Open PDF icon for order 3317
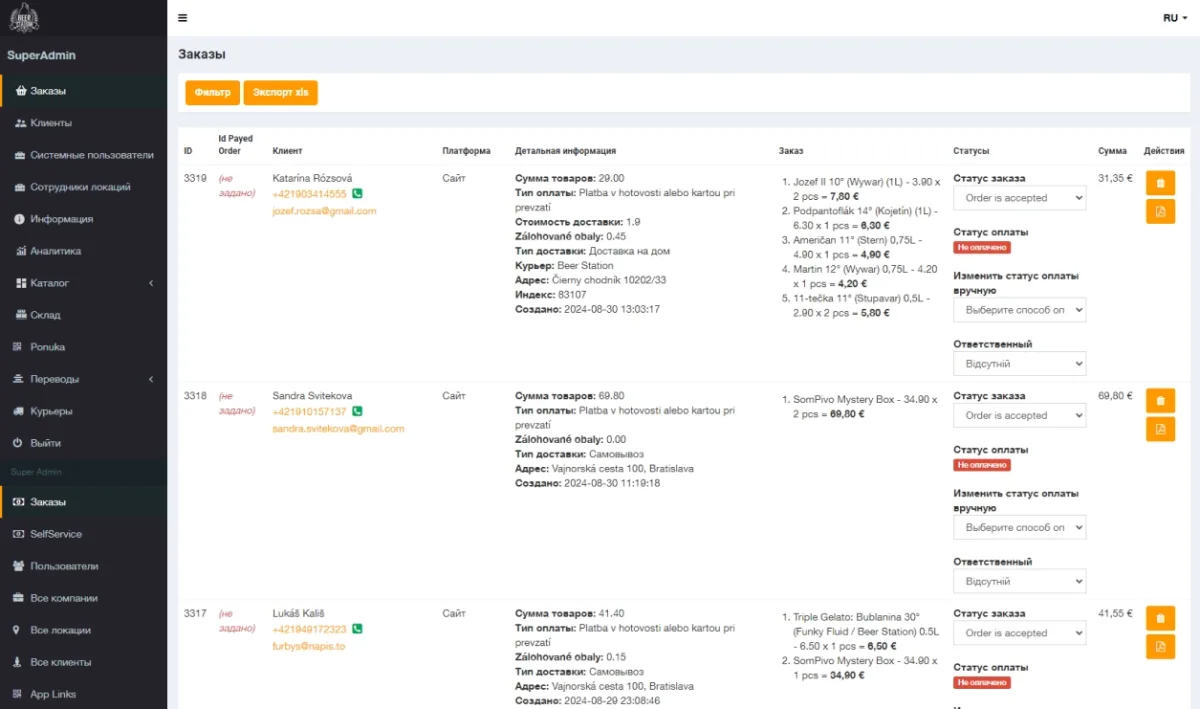Viewport: 1200px width, 709px height. [x=1160, y=647]
